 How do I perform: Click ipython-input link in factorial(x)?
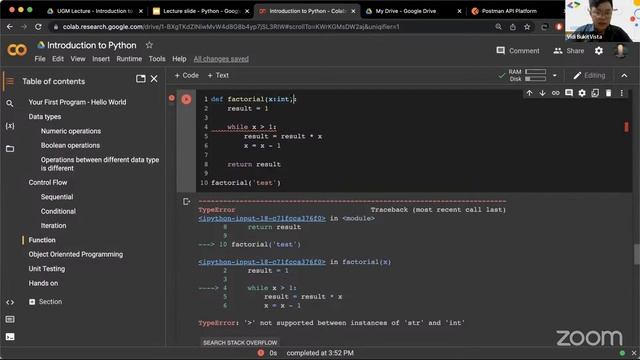coord(262,262)
